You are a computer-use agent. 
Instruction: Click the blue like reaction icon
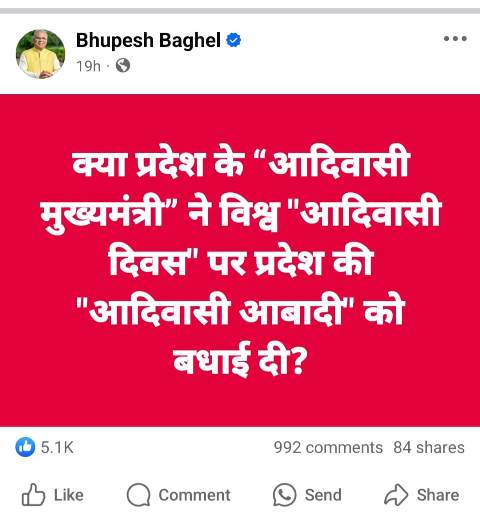point(25,447)
